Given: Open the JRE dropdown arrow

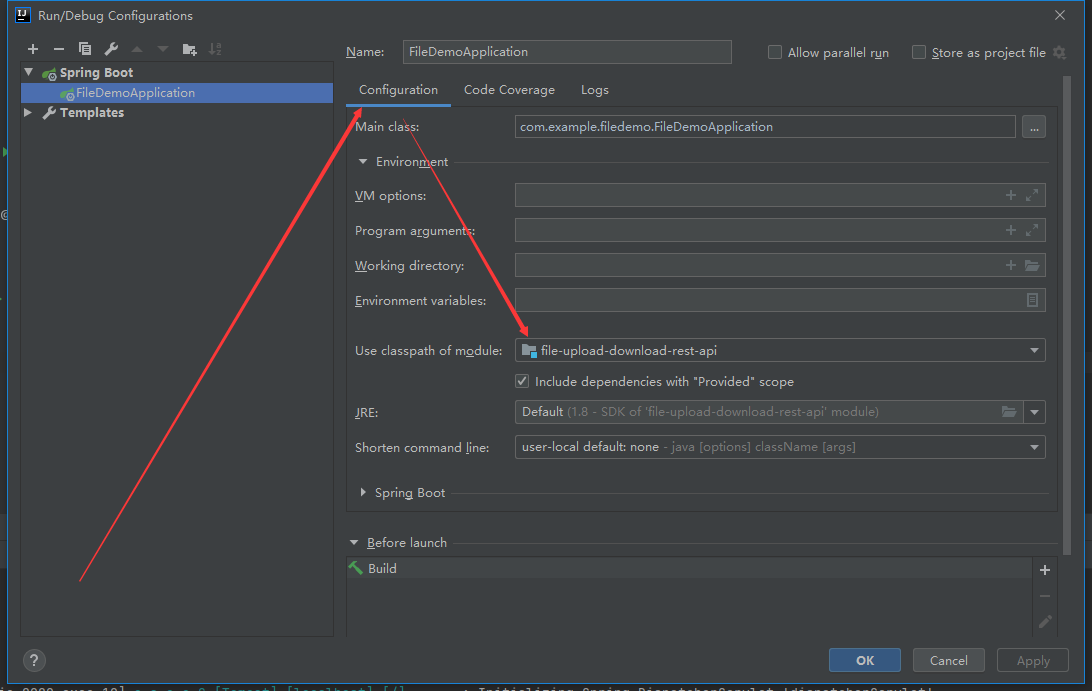Looking at the screenshot, I should 1034,412.
